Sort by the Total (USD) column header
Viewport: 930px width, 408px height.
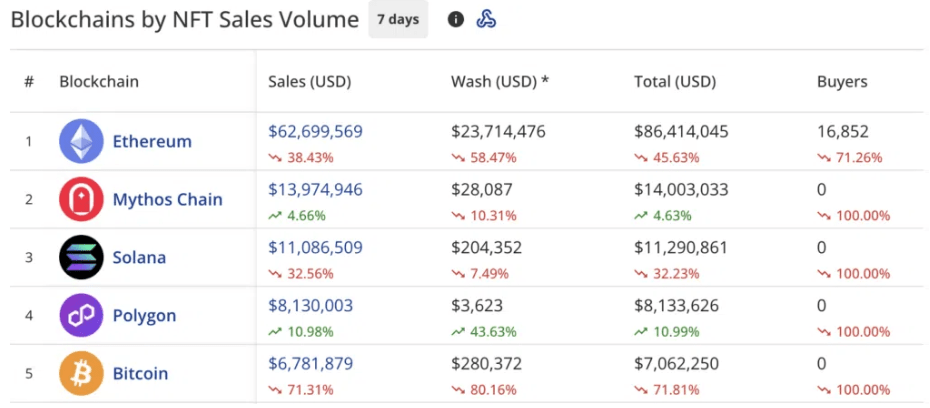click(x=675, y=82)
